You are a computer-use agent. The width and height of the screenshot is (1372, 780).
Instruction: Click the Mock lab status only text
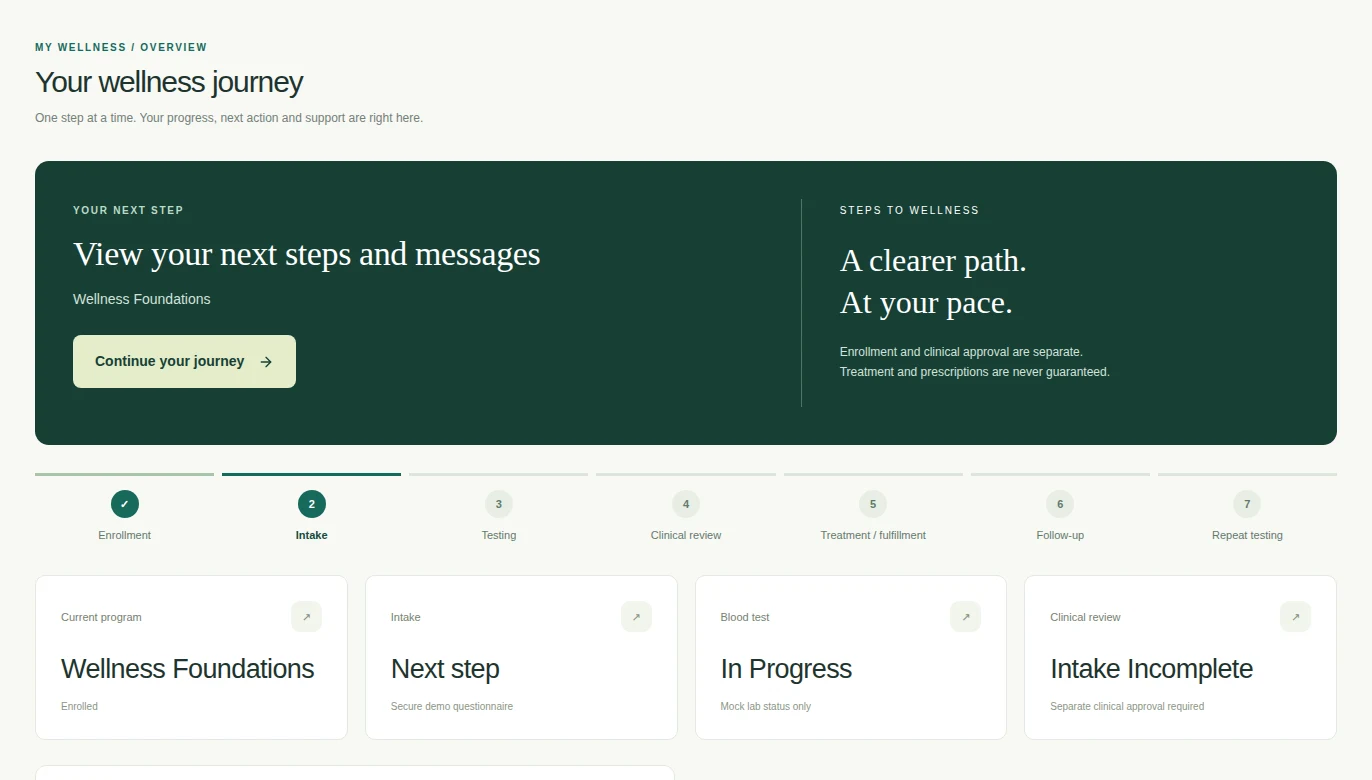(766, 706)
